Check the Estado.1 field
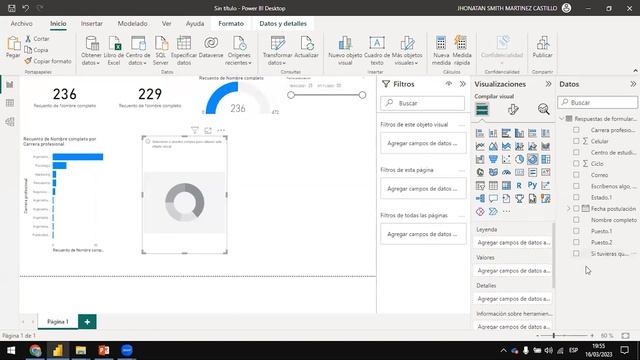The width and height of the screenshot is (640, 360). click(576, 197)
